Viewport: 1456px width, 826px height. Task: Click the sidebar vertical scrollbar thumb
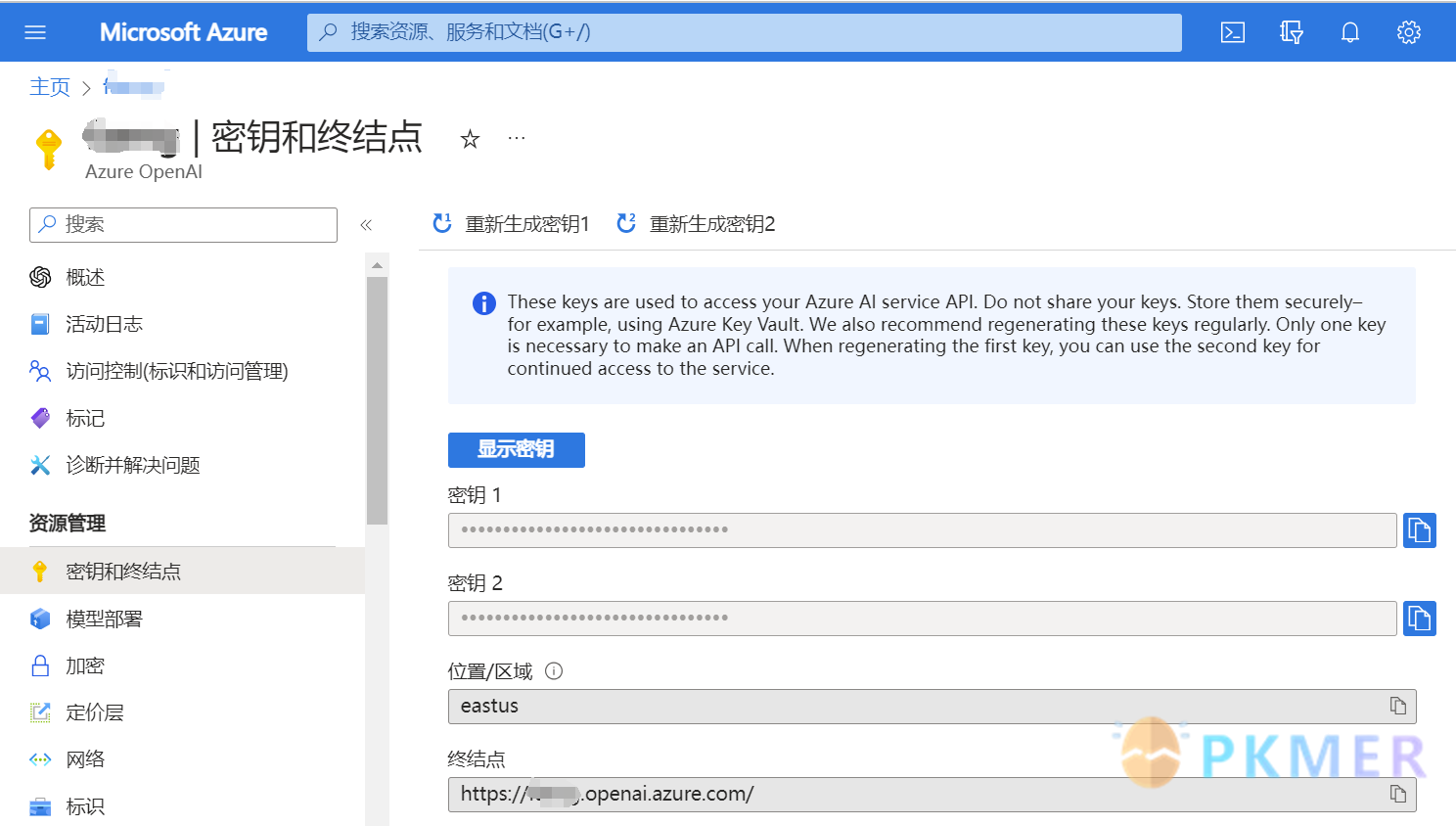(377, 401)
